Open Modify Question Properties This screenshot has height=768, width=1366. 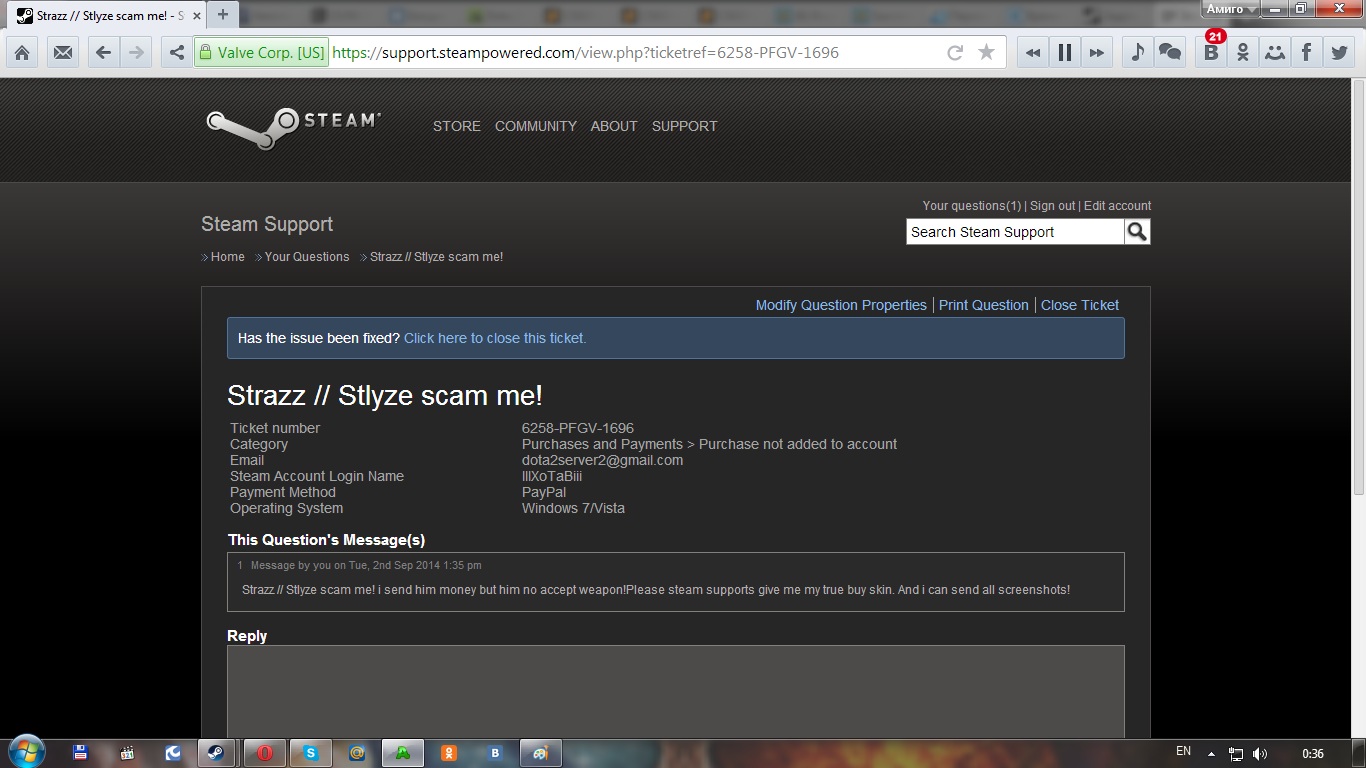pyautogui.click(x=841, y=305)
